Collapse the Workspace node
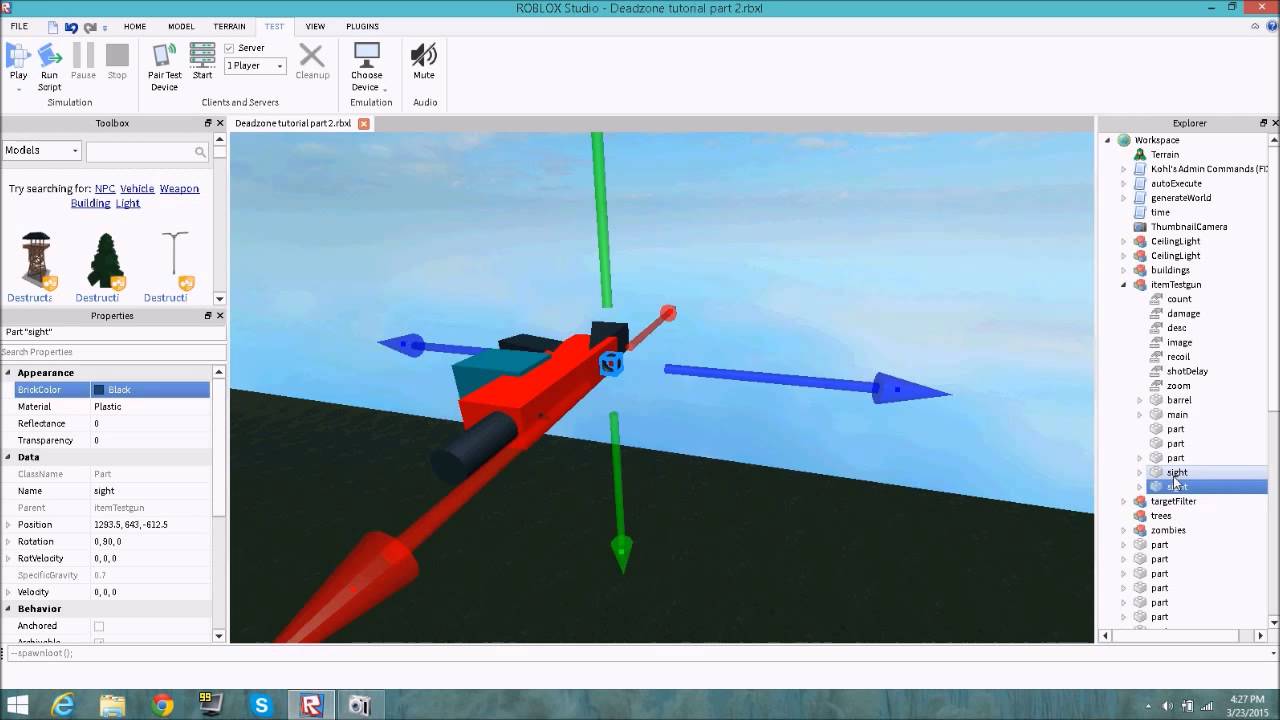Viewport: 1280px width, 720px height. (1108, 141)
